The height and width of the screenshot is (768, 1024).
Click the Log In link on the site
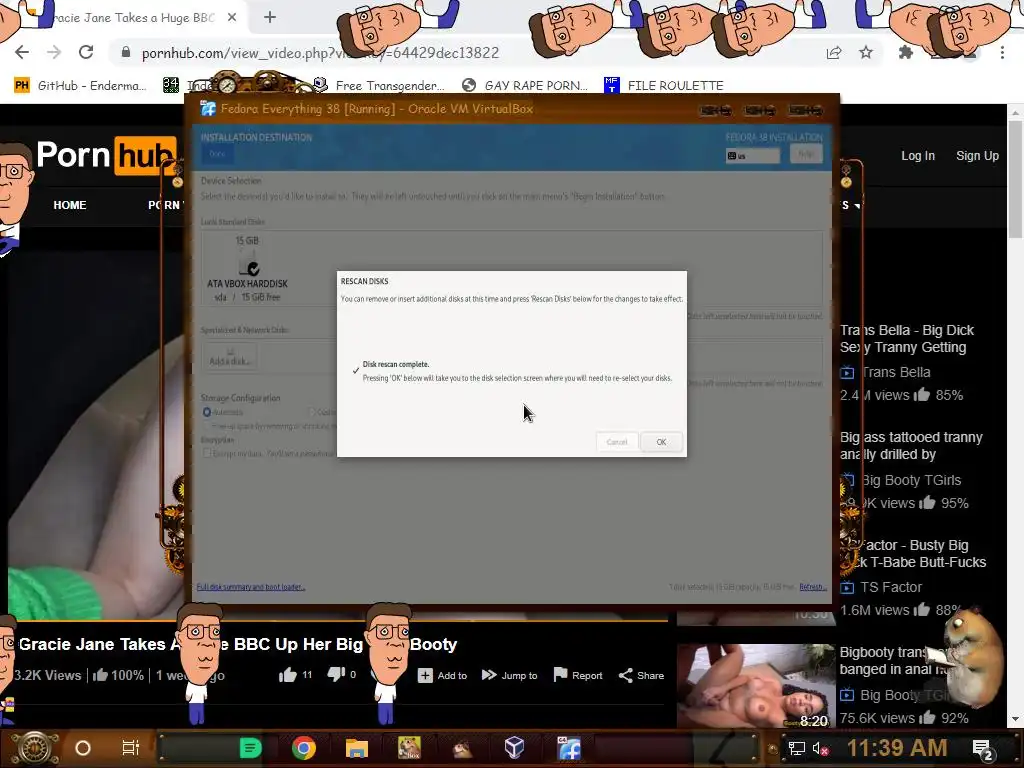point(918,156)
